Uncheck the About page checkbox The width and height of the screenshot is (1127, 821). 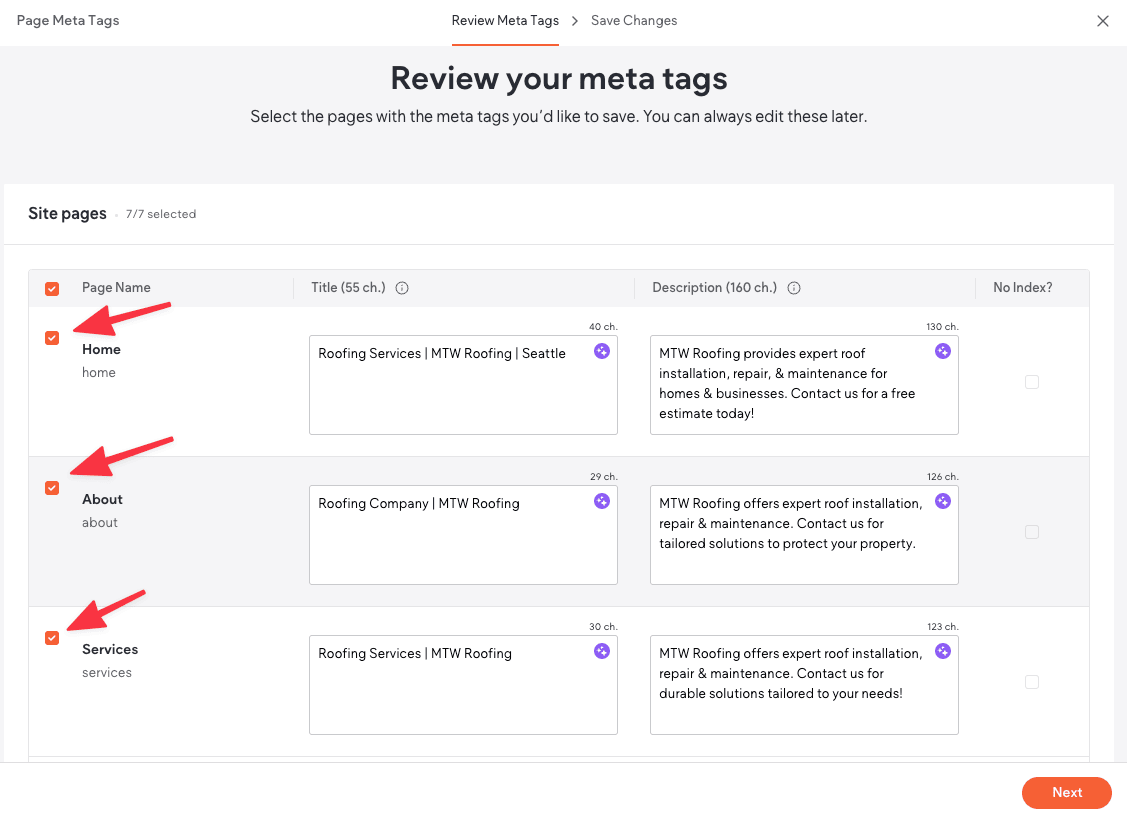point(52,488)
